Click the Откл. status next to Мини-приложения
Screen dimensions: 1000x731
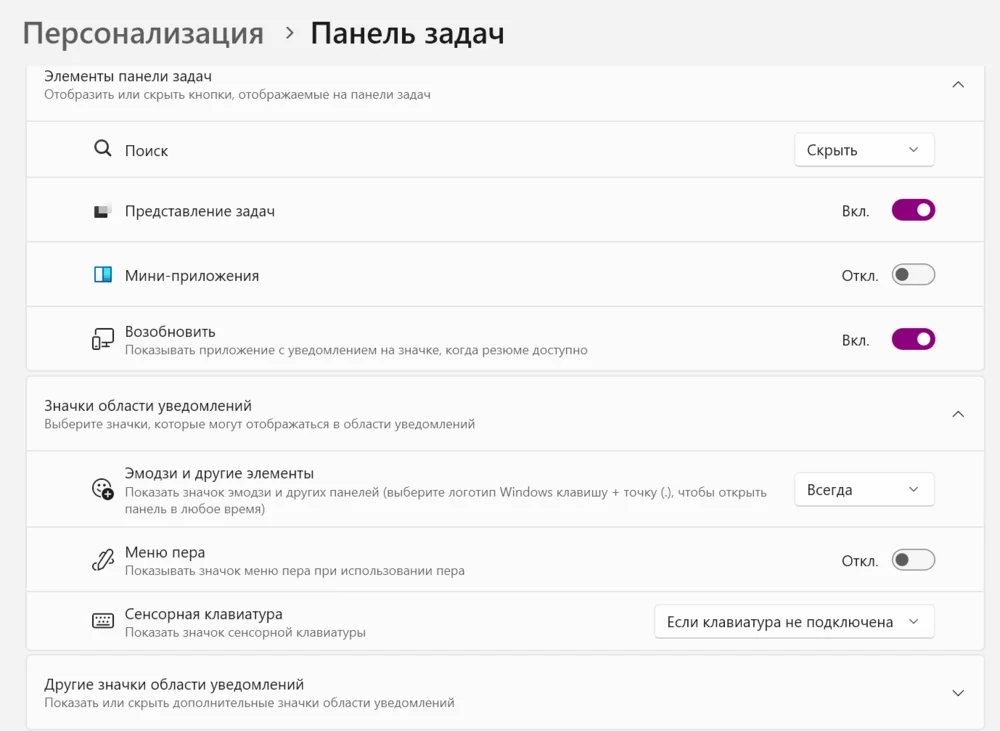pyautogui.click(x=860, y=276)
